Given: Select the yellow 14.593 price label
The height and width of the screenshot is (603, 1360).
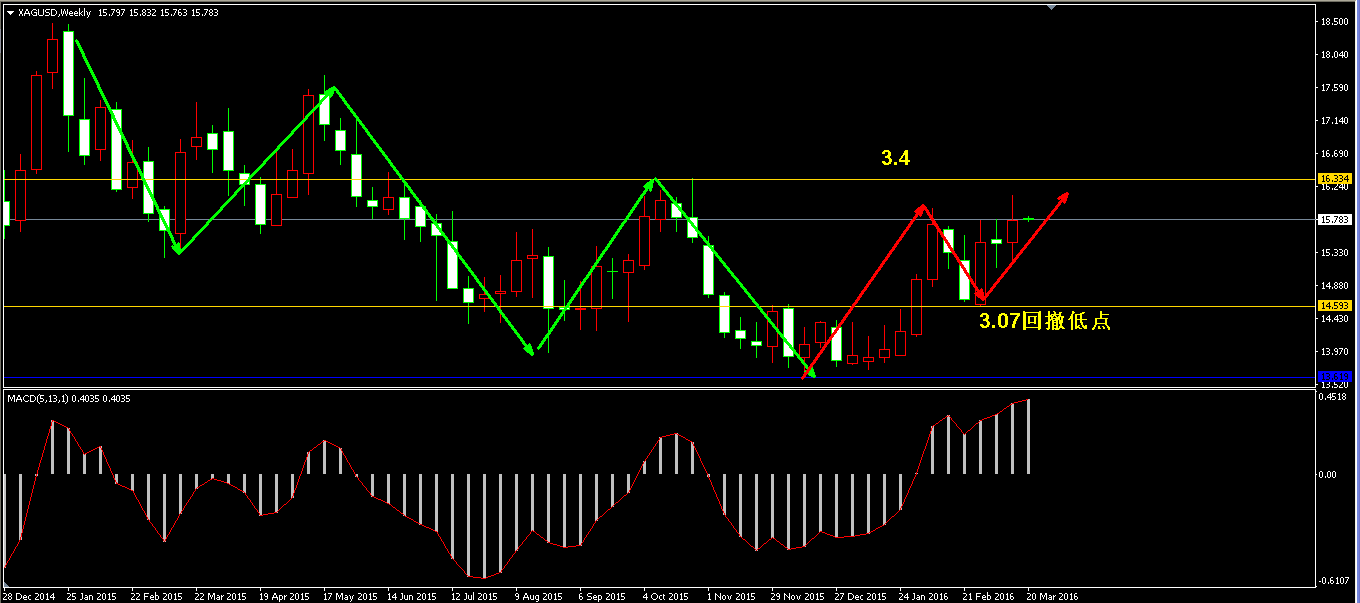Looking at the screenshot, I should pyautogui.click(x=1334, y=305).
